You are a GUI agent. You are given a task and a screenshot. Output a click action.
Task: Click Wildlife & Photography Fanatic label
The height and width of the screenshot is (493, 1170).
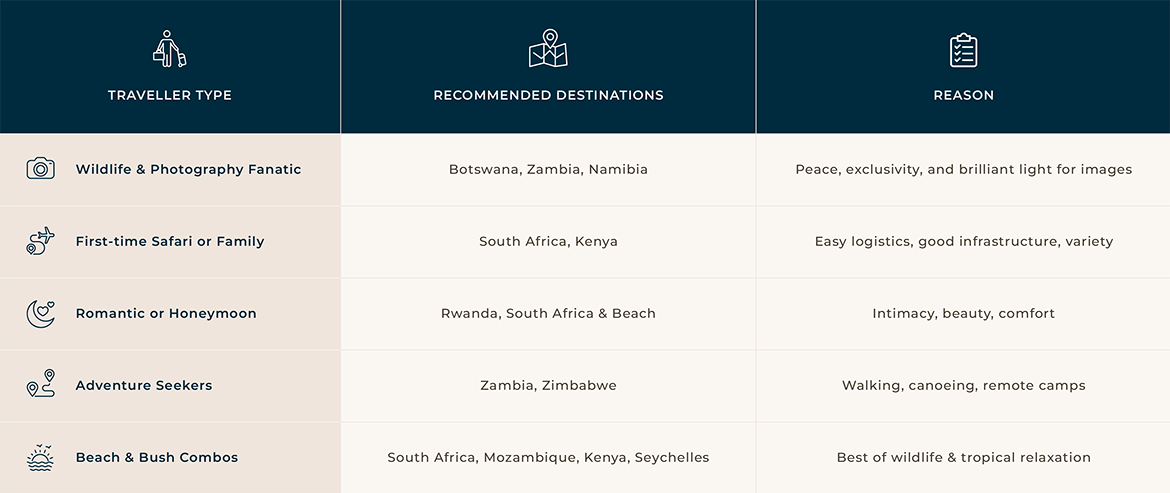pyautogui.click(x=188, y=170)
